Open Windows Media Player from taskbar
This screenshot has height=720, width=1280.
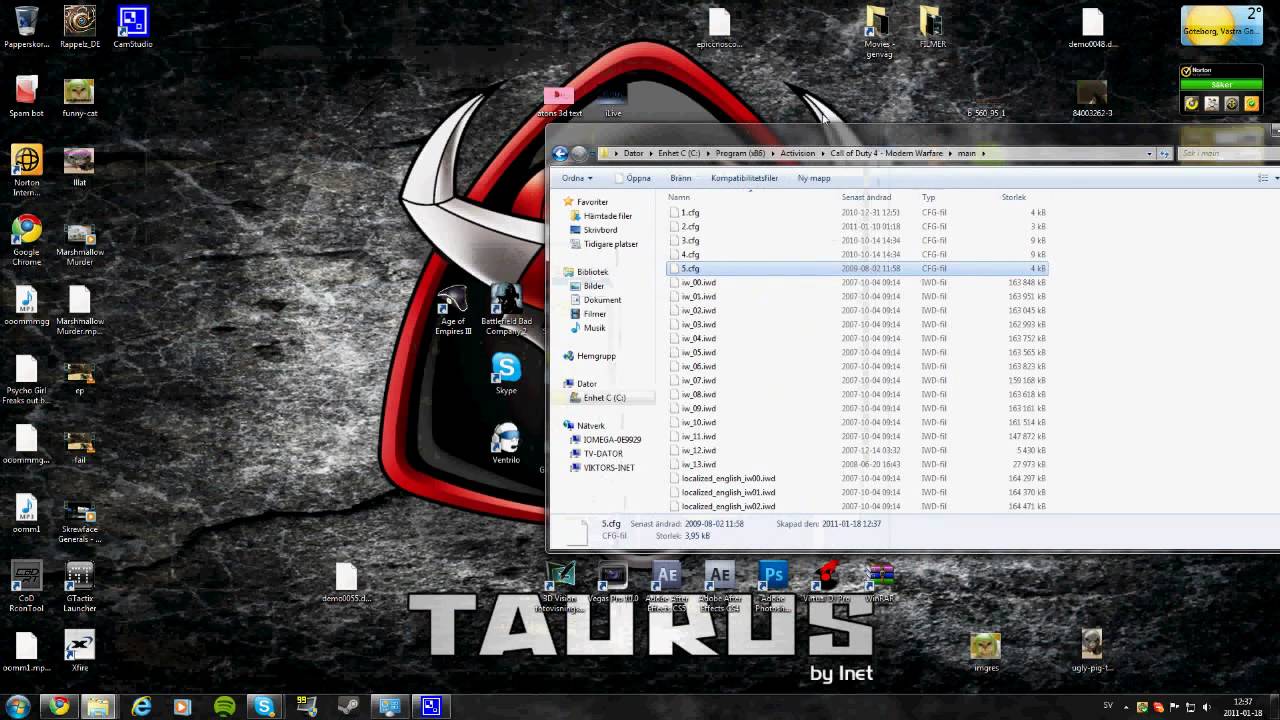tap(182, 706)
